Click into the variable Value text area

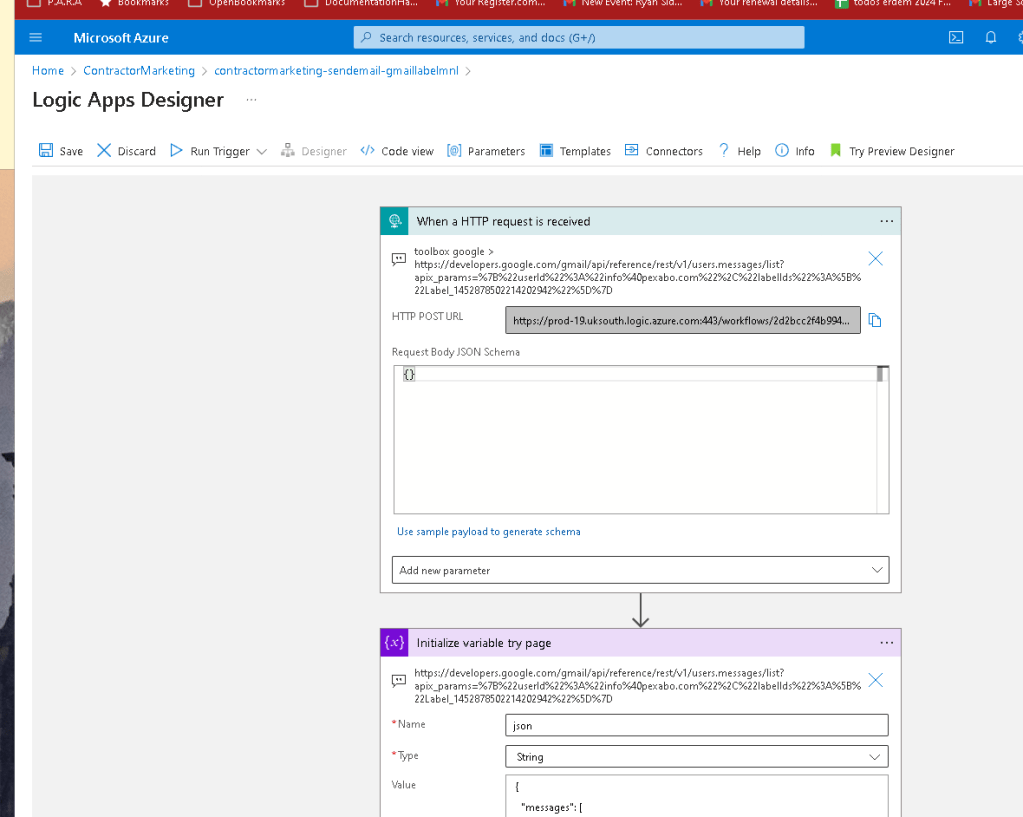(697, 796)
